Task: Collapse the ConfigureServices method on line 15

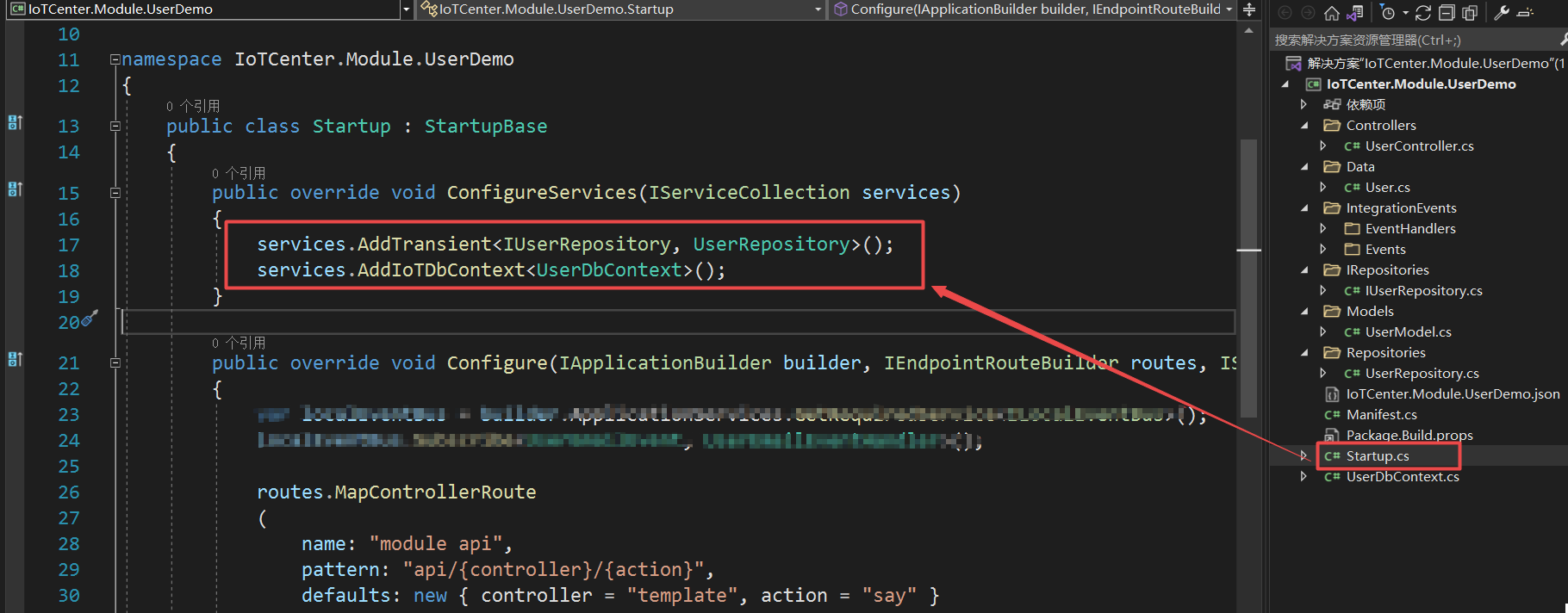Action: (115, 193)
